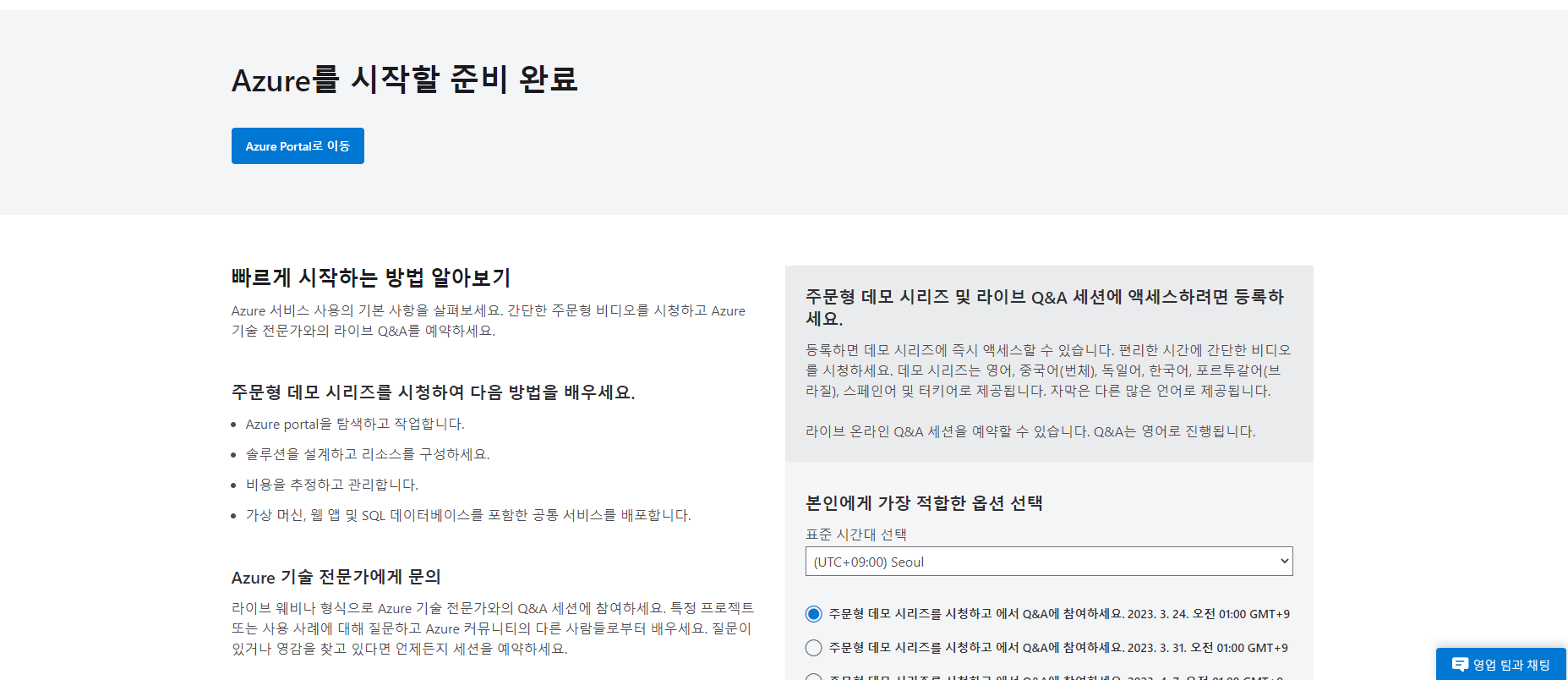Screen dimensions: 1568x680
Task: Click the heading 주문형 데모 시리즈 및 라이브 Q&A 세션에 액세스하려면
Action: [1045, 307]
